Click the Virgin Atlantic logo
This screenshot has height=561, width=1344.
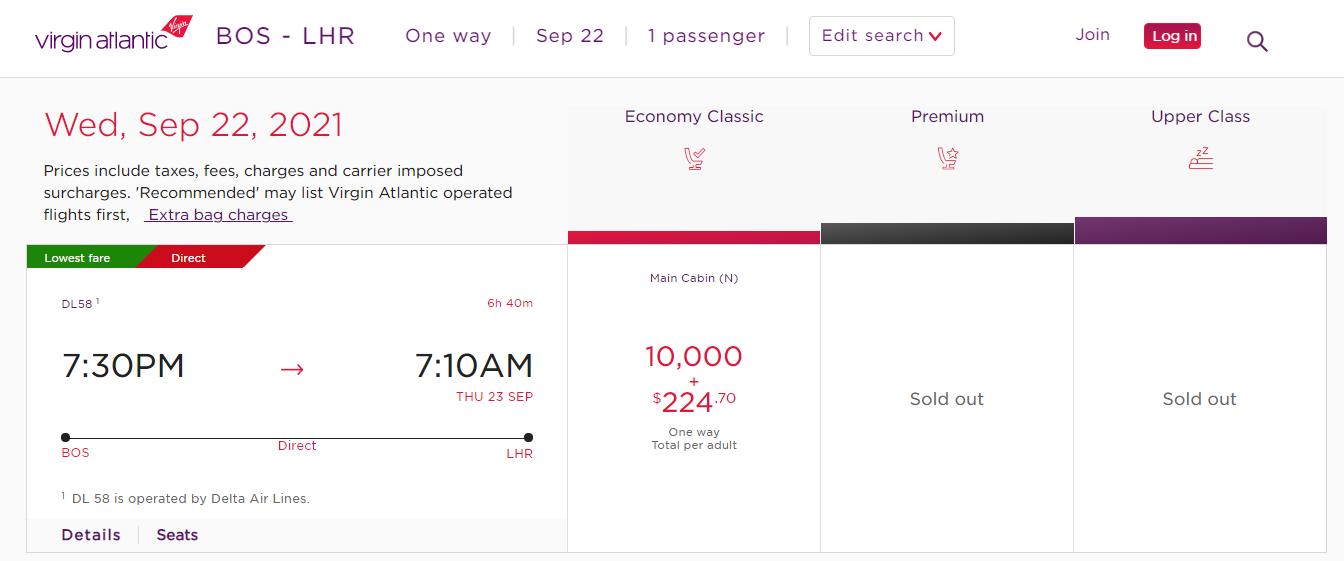click(113, 36)
